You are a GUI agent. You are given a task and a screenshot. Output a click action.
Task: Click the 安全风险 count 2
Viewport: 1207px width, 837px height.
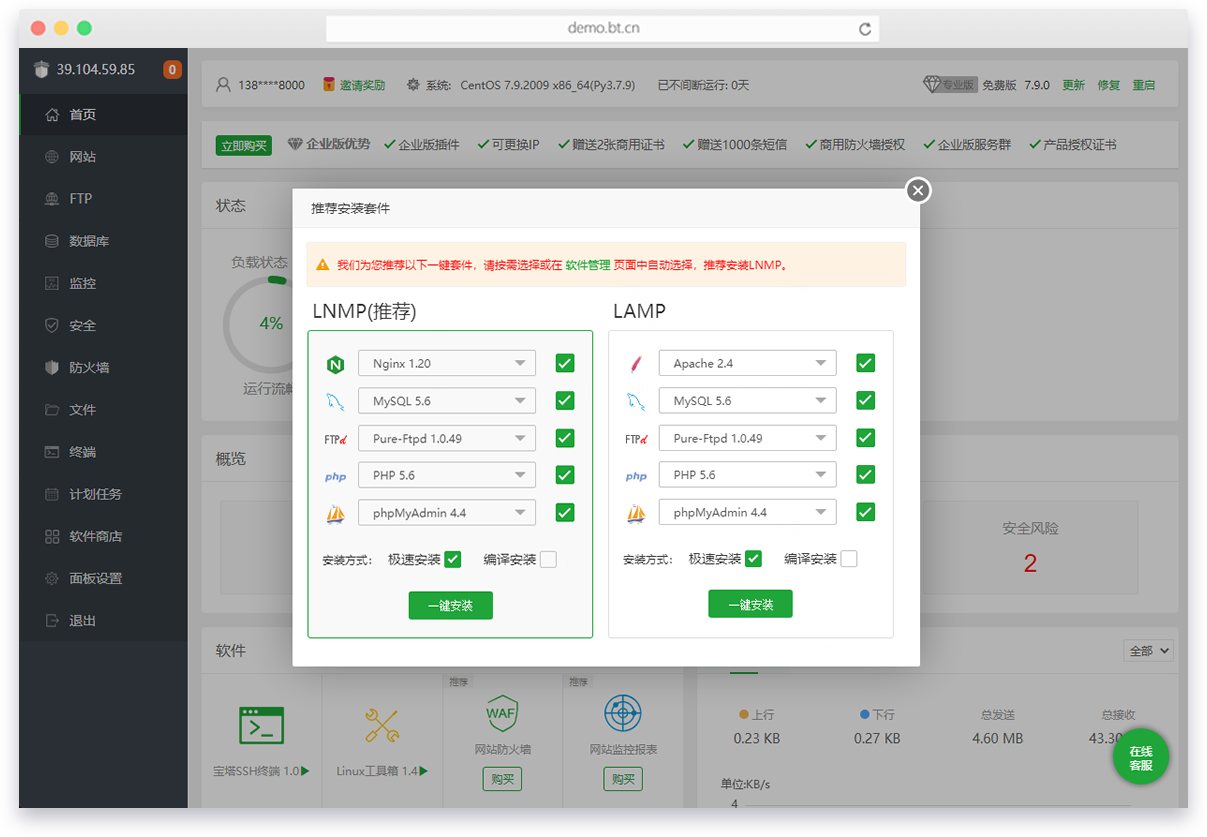tap(1030, 564)
